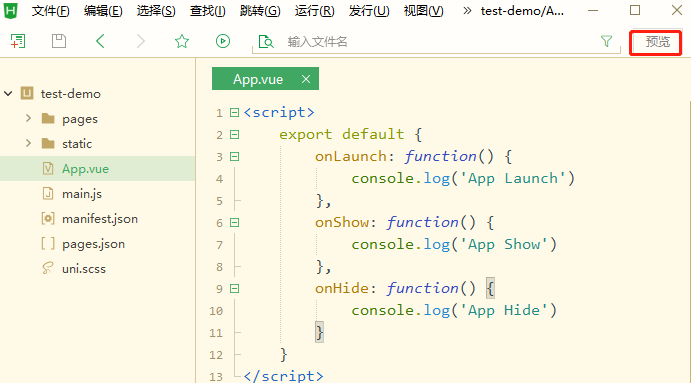Maximize the HBuilderX window

pyautogui.click(x=635, y=10)
